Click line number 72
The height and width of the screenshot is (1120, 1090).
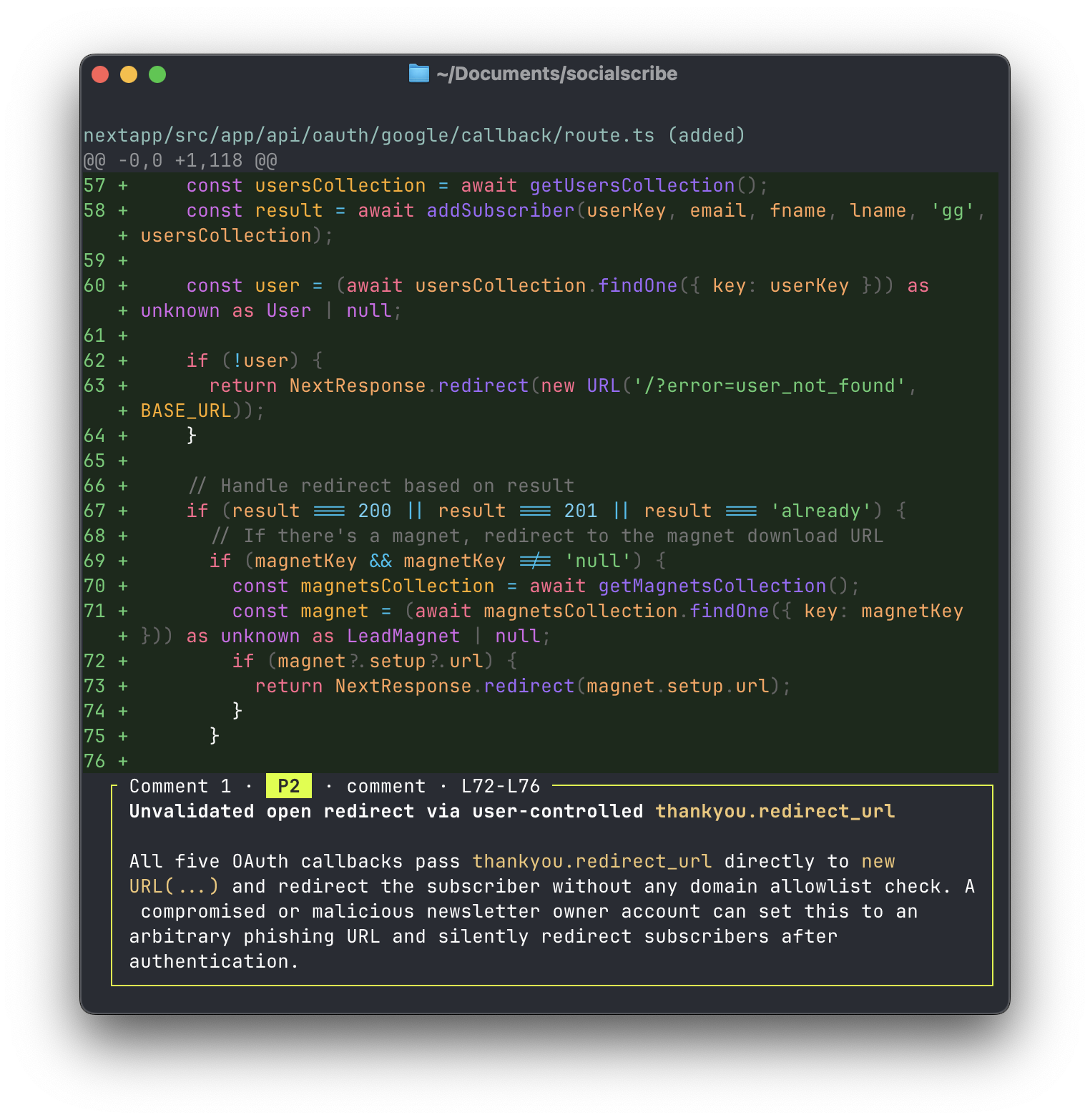(94, 661)
